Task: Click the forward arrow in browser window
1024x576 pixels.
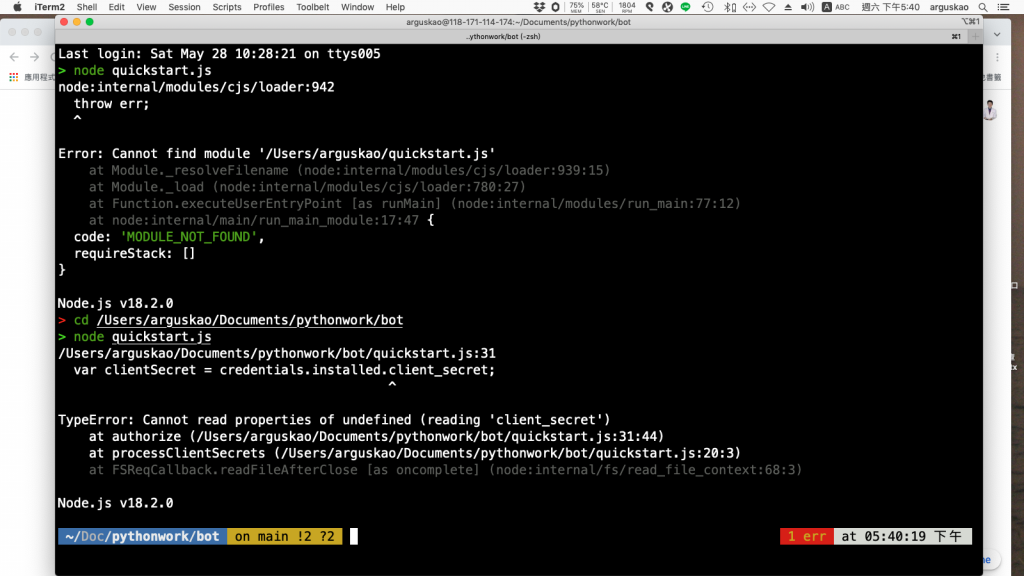Action: click(x=35, y=57)
